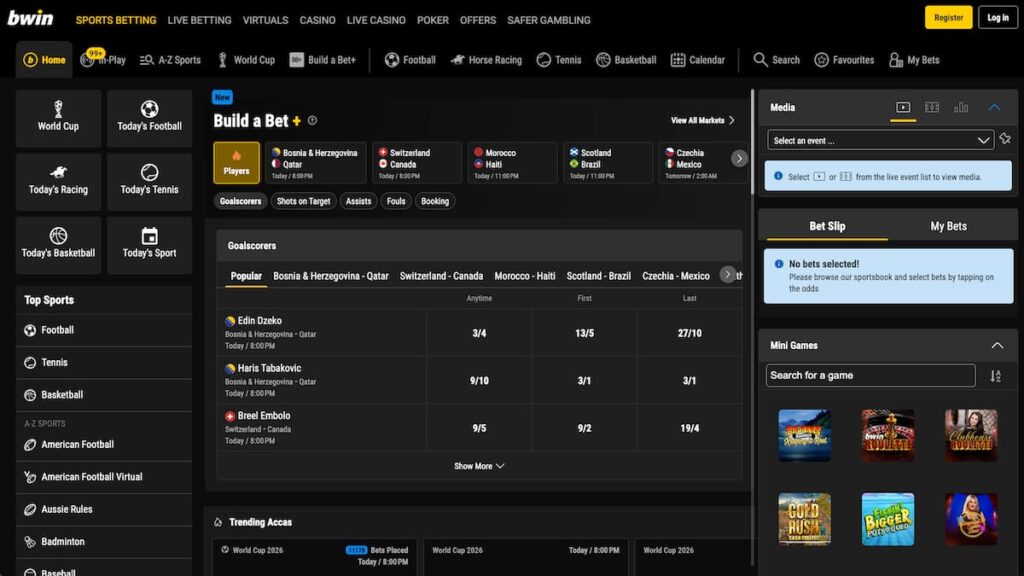Open the Today's Basketball tile
This screenshot has height=576, width=1024.
pos(58,244)
